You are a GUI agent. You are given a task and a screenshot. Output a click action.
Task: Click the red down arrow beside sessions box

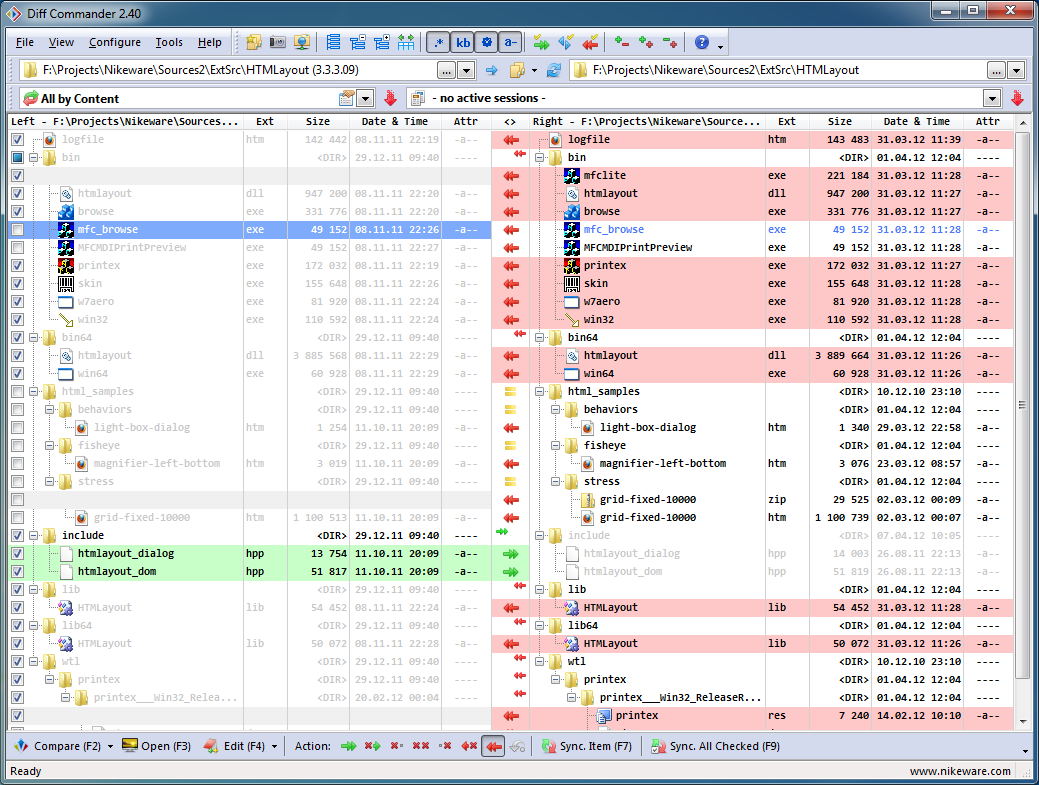[1017, 99]
